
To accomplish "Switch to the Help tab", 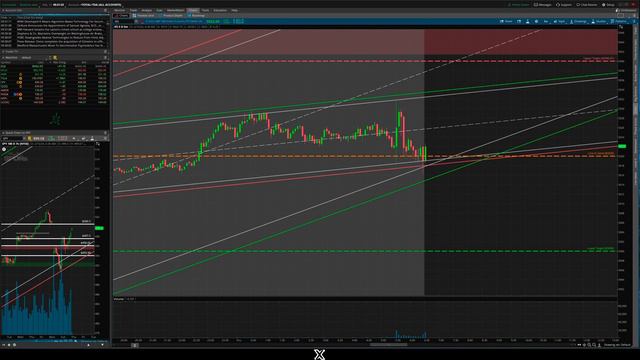I will coord(234,10).
